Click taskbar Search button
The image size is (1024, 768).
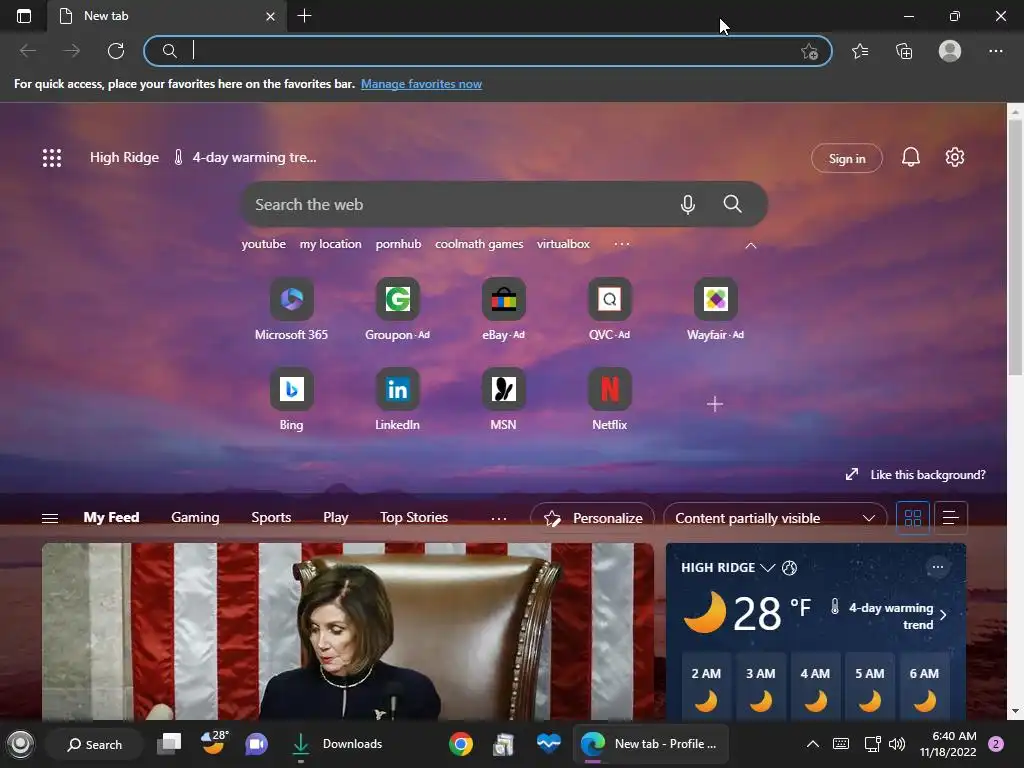(x=94, y=744)
